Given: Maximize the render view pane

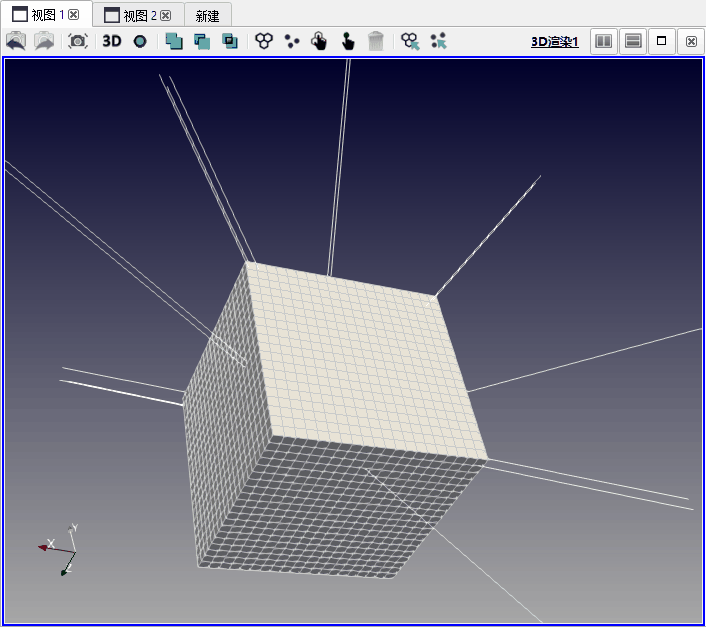Looking at the screenshot, I should [x=661, y=41].
